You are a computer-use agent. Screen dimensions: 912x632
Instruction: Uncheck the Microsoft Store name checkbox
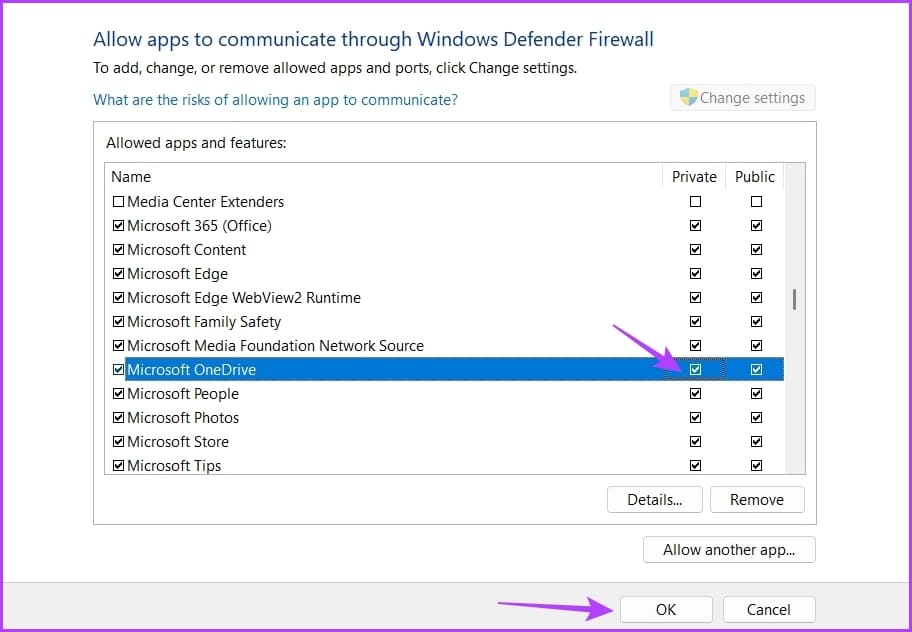pos(118,441)
